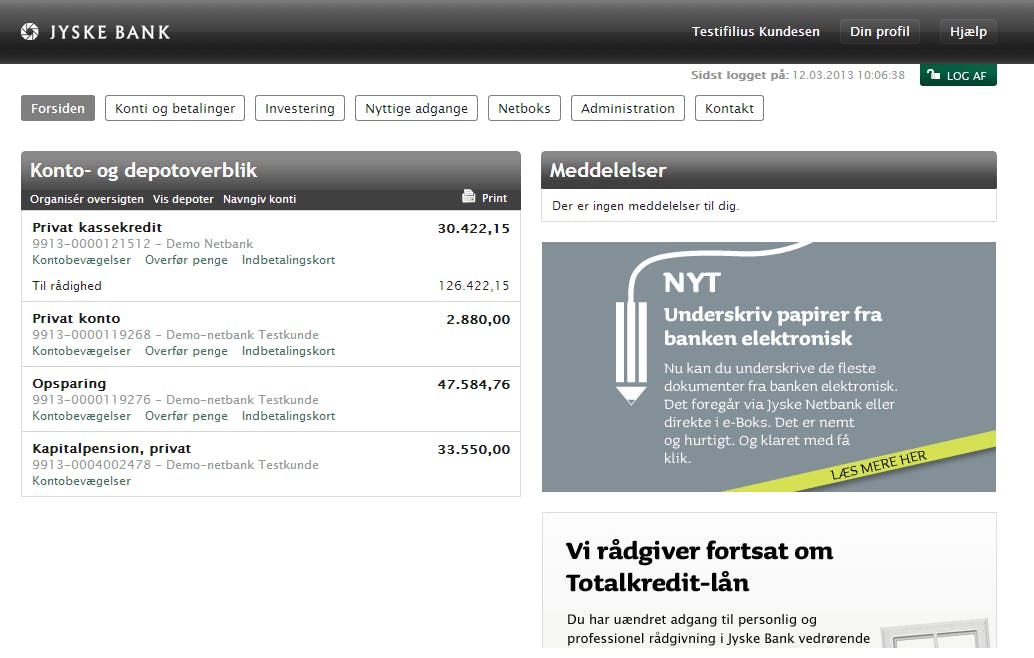Open Indbetalingskort for Opsparing
This screenshot has height=658, width=1034.
click(x=288, y=416)
